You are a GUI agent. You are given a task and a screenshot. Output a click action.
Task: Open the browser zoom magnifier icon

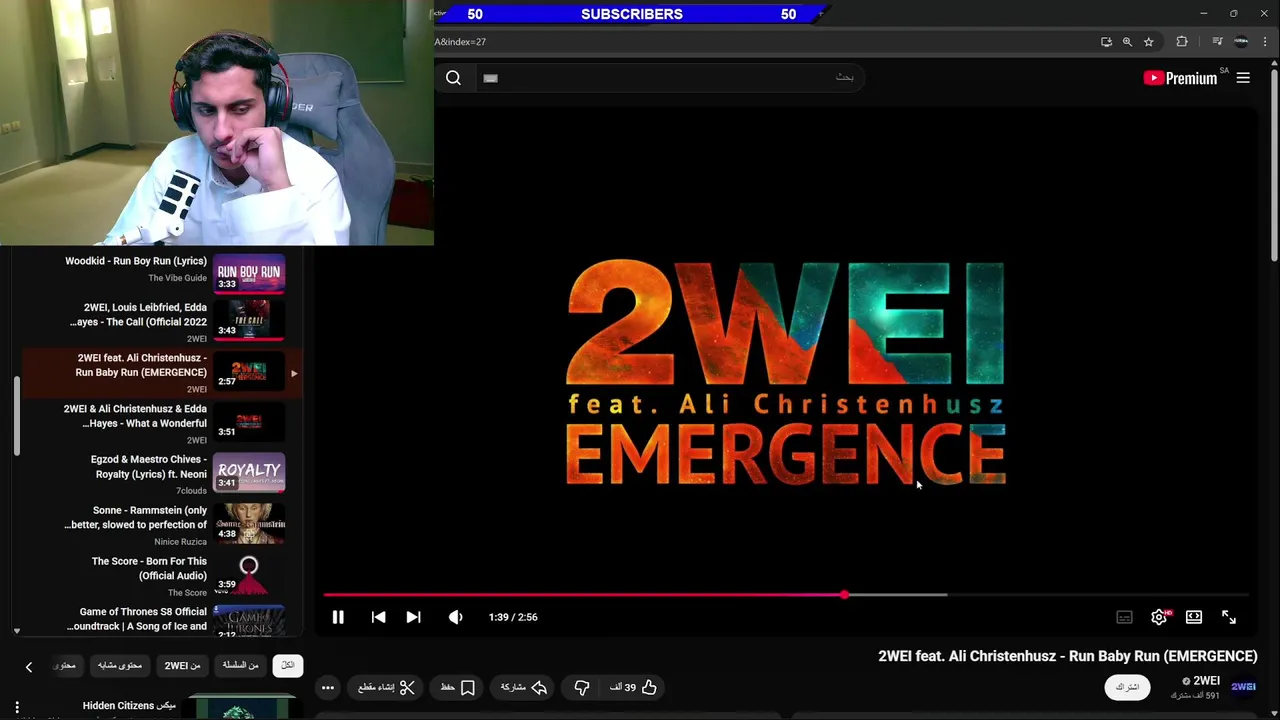point(1127,42)
